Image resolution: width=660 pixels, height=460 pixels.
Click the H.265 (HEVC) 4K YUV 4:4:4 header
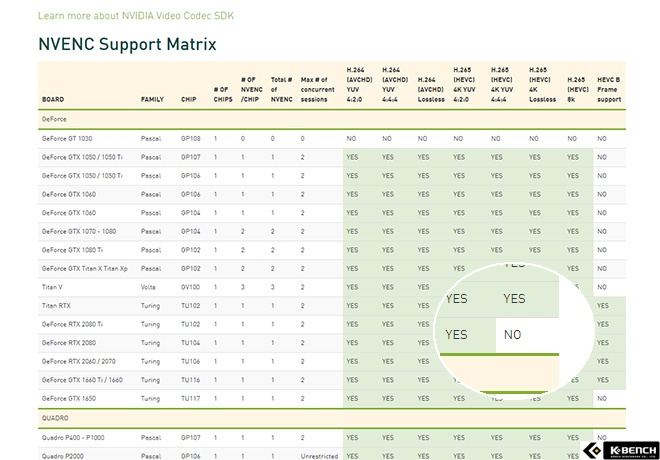(x=501, y=85)
